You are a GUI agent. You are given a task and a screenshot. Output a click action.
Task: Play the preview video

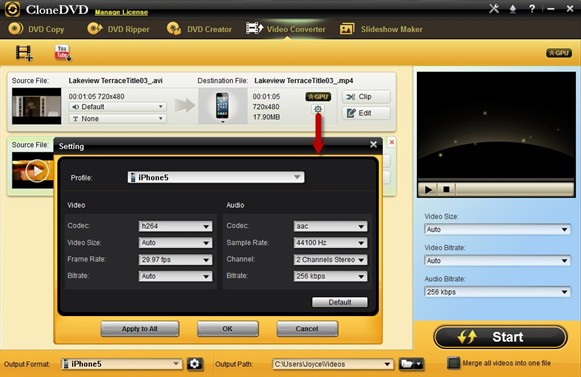click(428, 189)
